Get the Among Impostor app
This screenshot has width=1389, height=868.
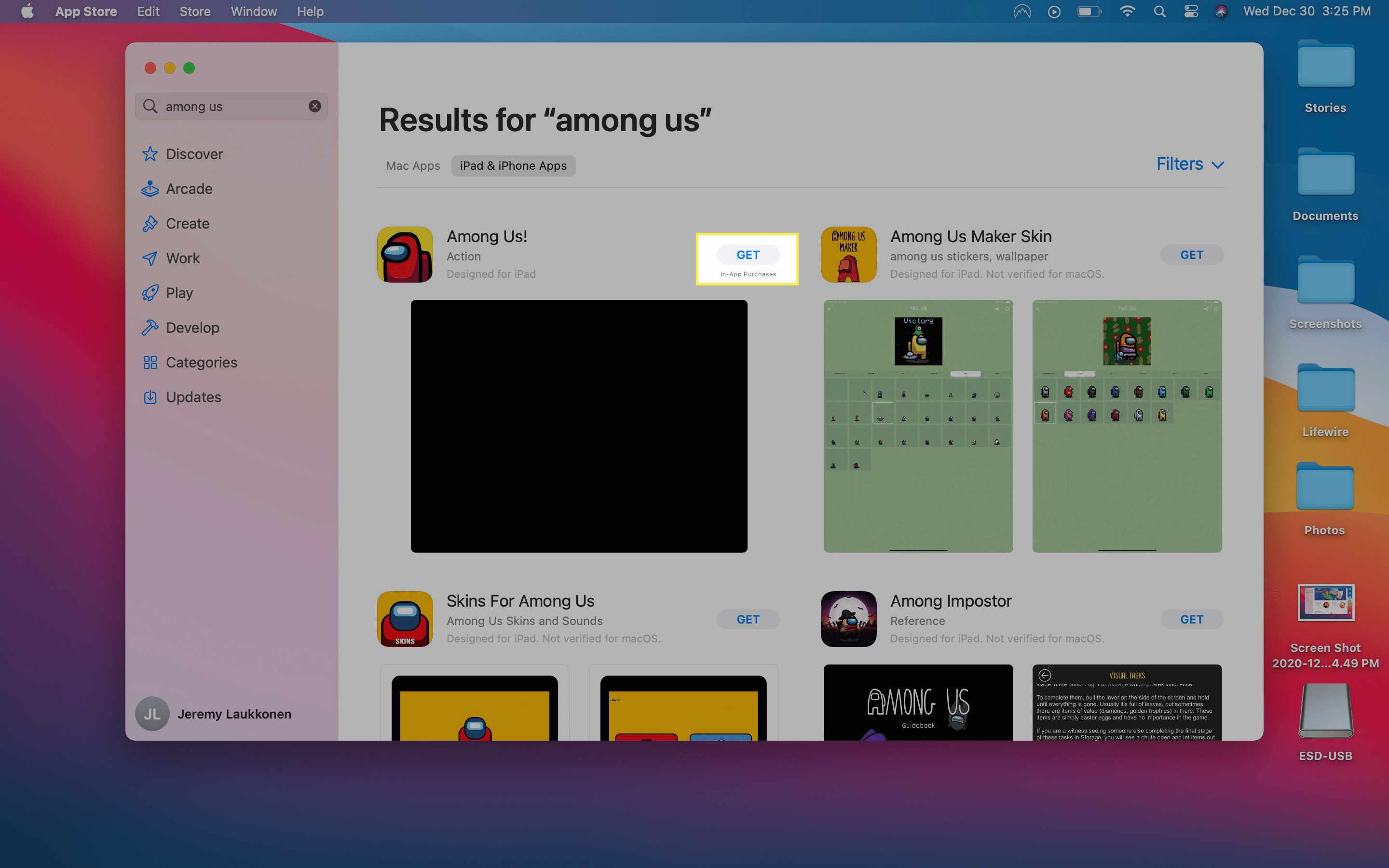[1192, 619]
